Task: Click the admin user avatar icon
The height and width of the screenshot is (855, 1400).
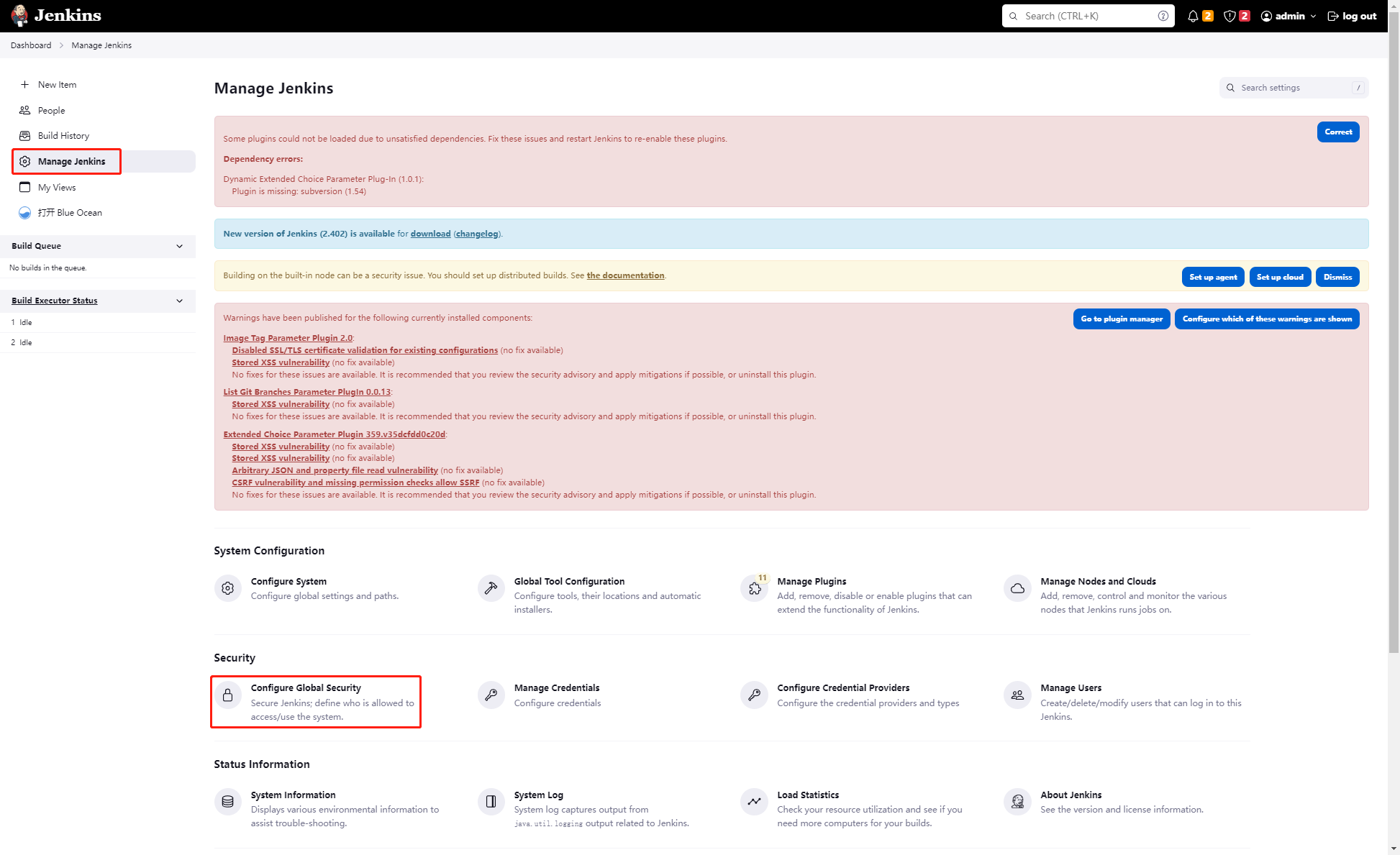Action: coord(1266,16)
